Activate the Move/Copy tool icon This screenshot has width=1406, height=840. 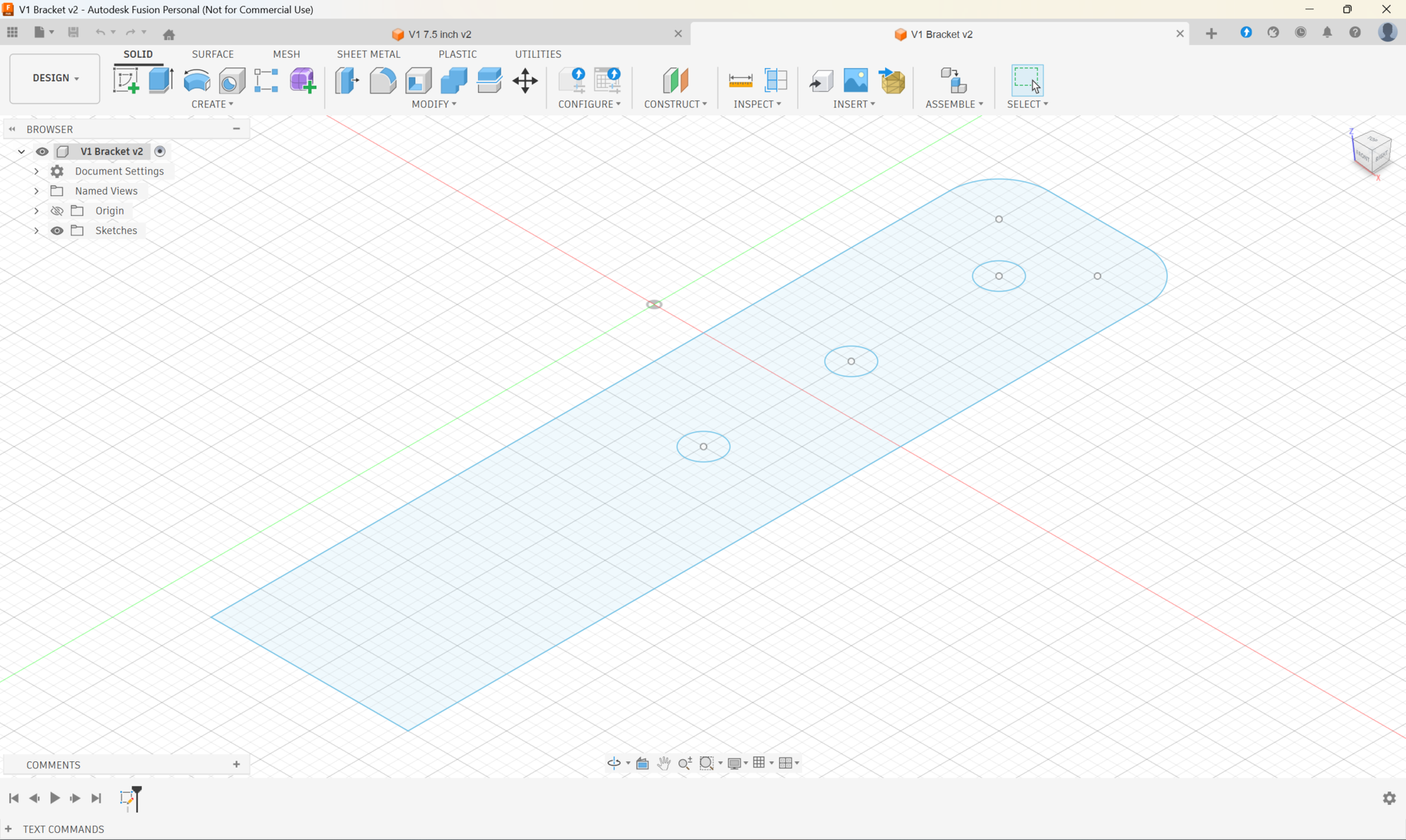coord(525,80)
